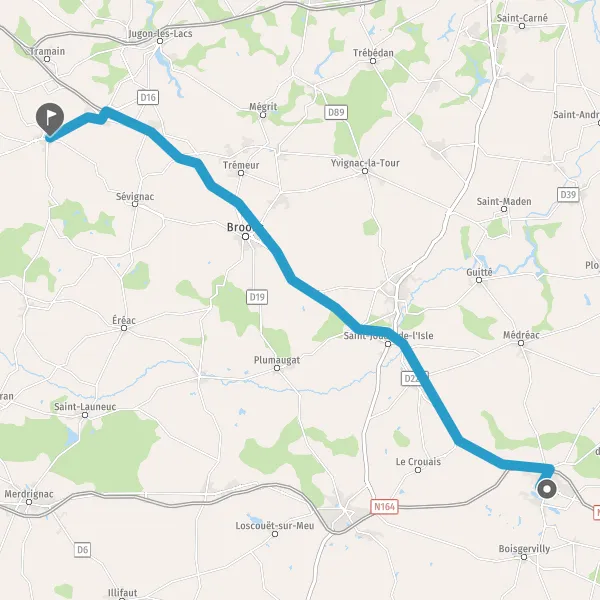Screen dimensions: 600x600
Task: Click the start flag marker pin
Action: [x=50, y=119]
